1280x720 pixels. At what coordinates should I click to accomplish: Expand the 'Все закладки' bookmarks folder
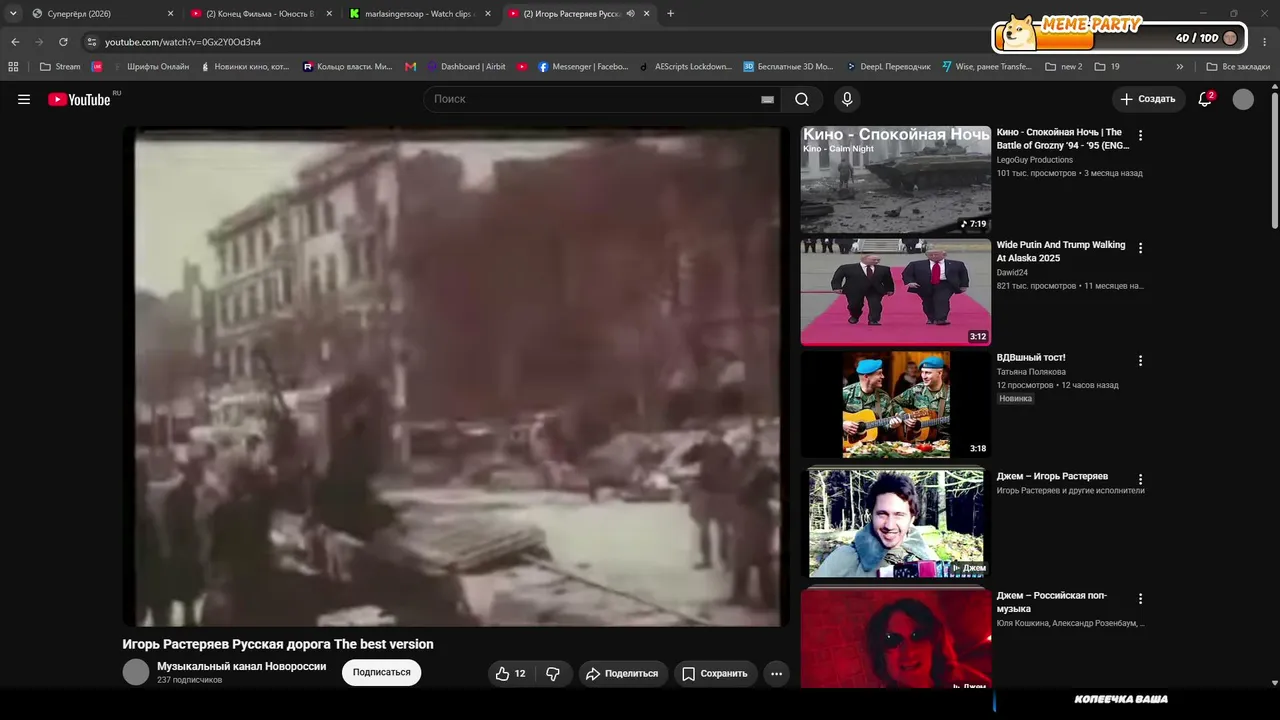[1238, 67]
